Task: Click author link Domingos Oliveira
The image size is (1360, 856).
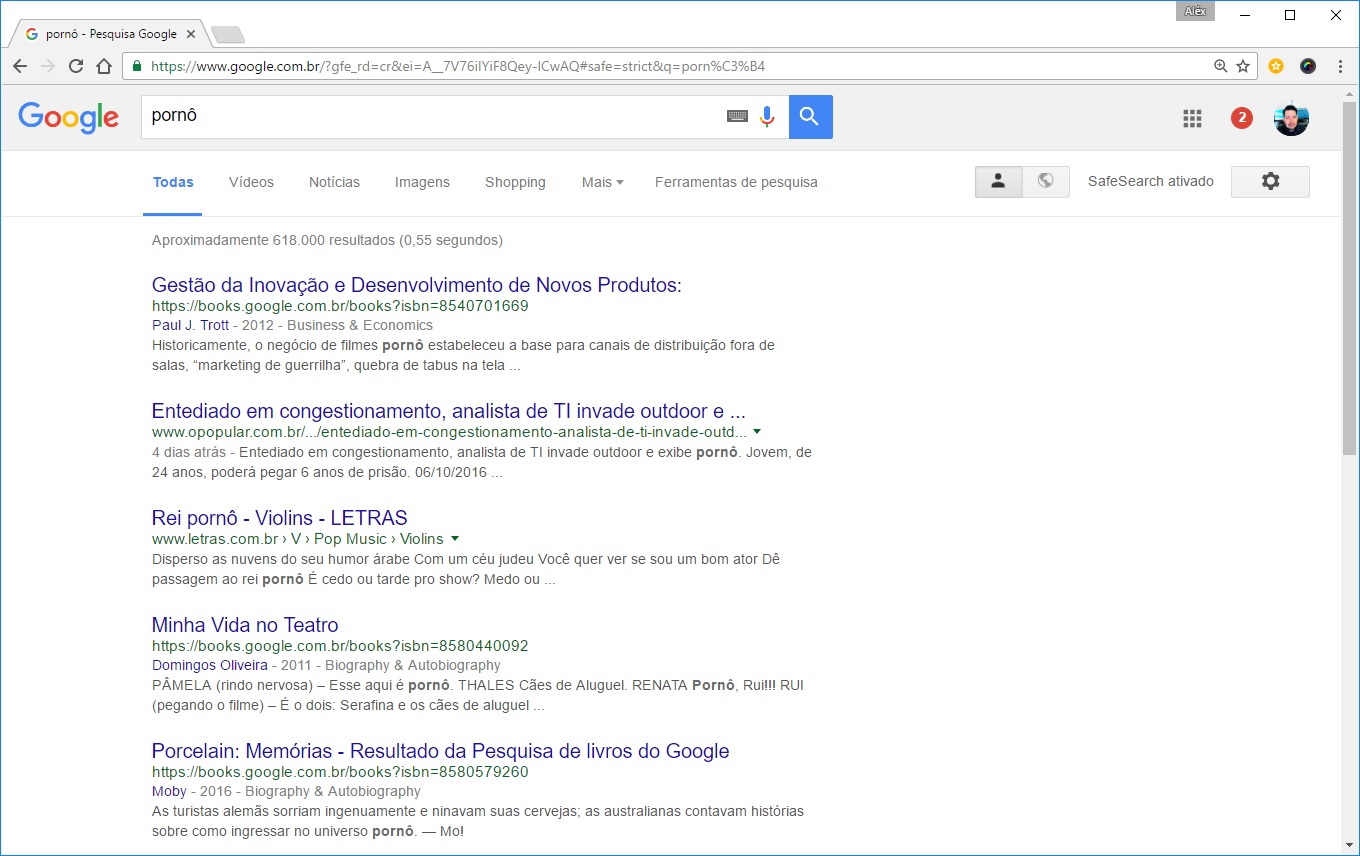Action: [210, 665]
